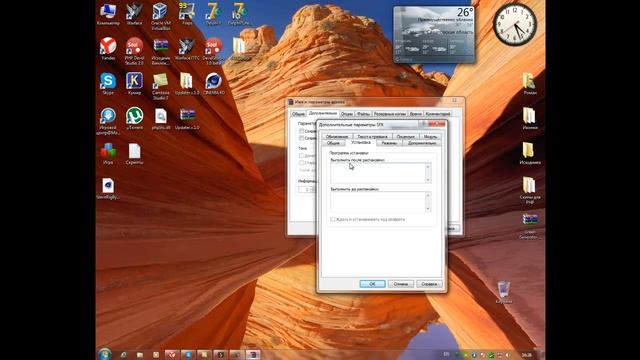
Task: Launch the CINEMA 4D shortcut
Action: tap(213, 84)
